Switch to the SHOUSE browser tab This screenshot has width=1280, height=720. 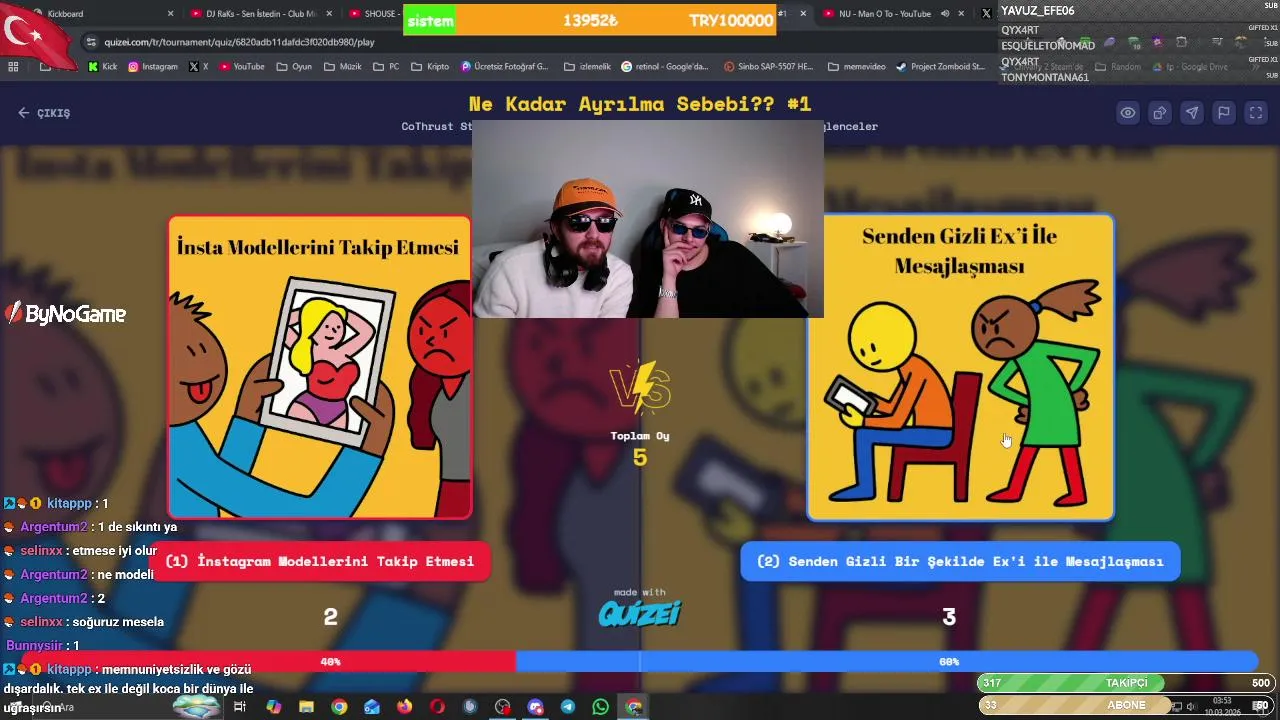pos(372,14)
